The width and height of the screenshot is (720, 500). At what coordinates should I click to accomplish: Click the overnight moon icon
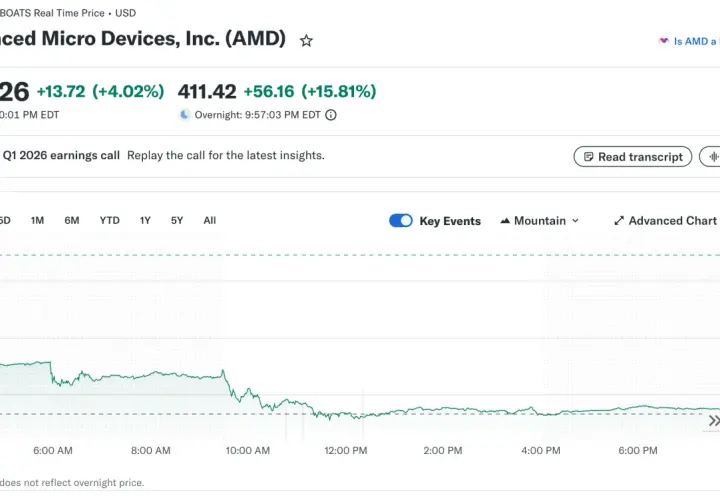pyautogui.click(x=184, y=114)
